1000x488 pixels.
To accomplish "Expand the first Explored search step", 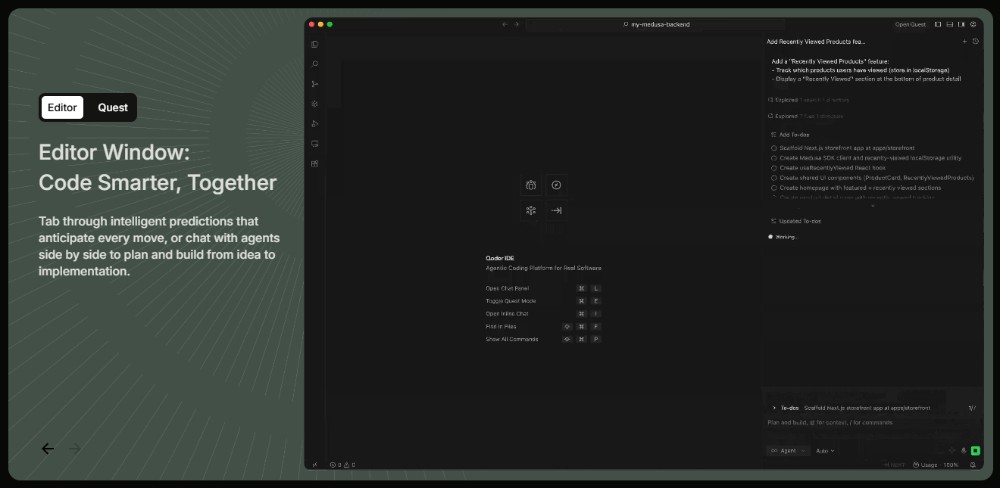I will point(809,100).
